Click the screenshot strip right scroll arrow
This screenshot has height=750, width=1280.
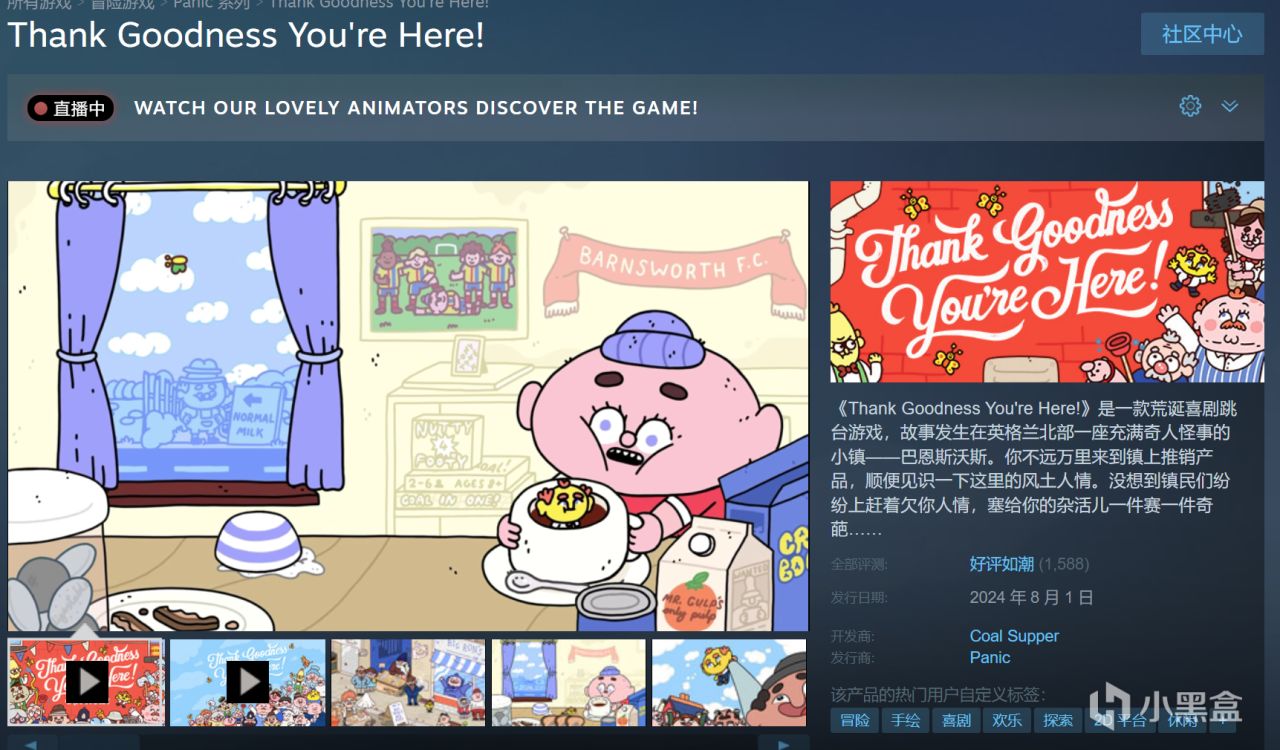pyautogui.click(x=783, y=743)
